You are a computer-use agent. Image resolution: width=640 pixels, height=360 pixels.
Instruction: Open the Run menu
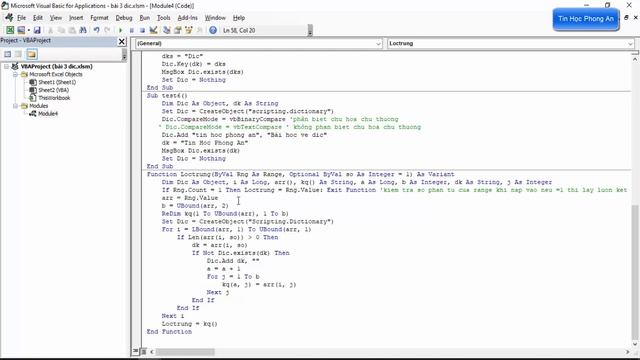point(144,18)
